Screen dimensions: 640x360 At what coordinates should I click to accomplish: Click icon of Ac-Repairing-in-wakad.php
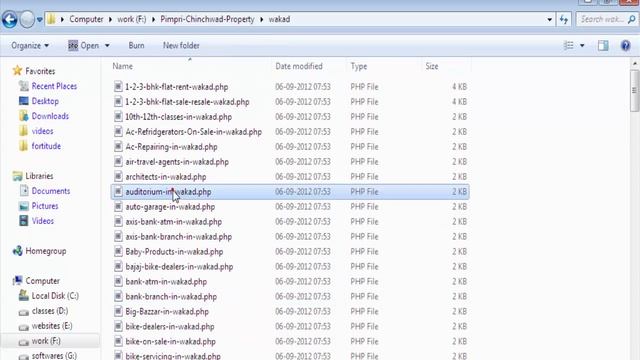(118, 147)
